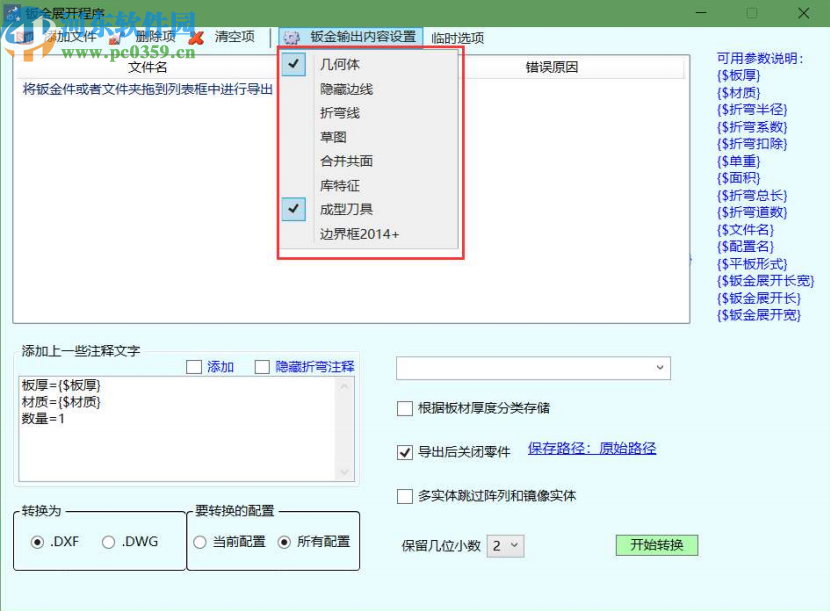Click the red X icon before 清空项
This screenshot has width=830, height=611.
tap(196, 38)
